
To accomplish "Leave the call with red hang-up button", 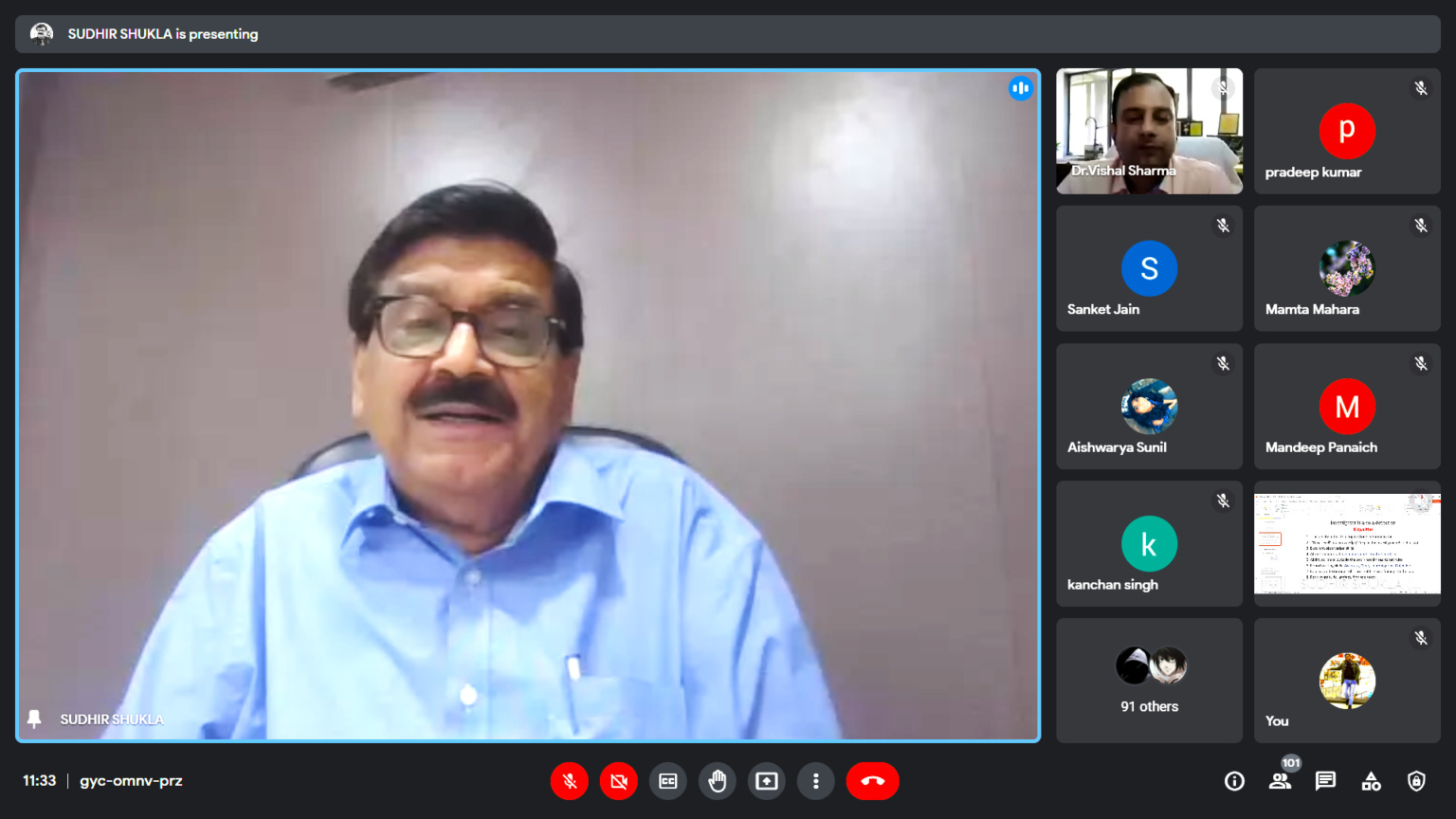I will point(872,781).
